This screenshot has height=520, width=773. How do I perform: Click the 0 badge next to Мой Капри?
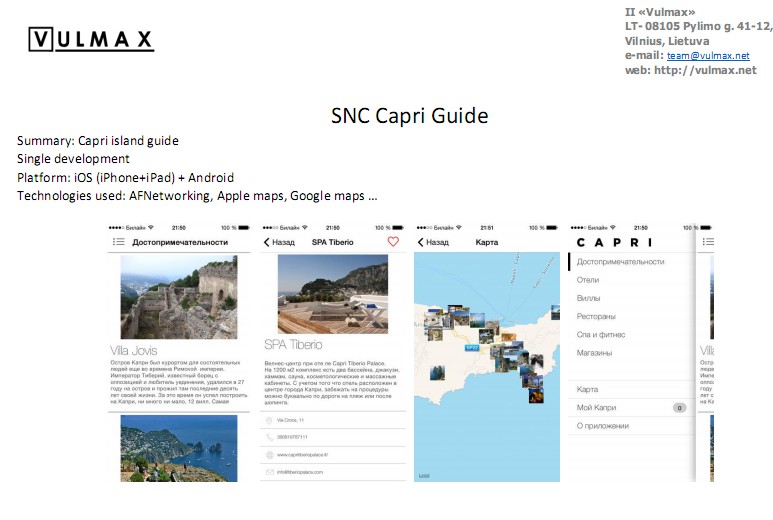pyautogui.click(x=679, y=408)
